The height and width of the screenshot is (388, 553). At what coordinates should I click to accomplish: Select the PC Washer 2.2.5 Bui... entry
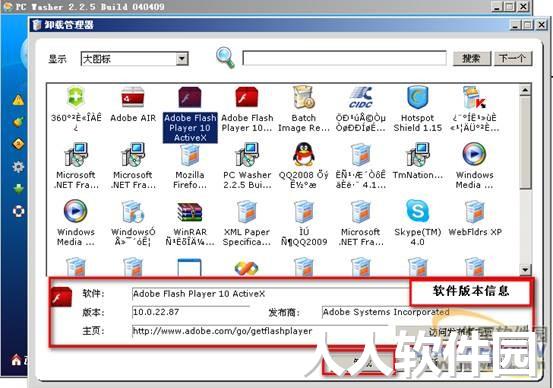(247, 166)
